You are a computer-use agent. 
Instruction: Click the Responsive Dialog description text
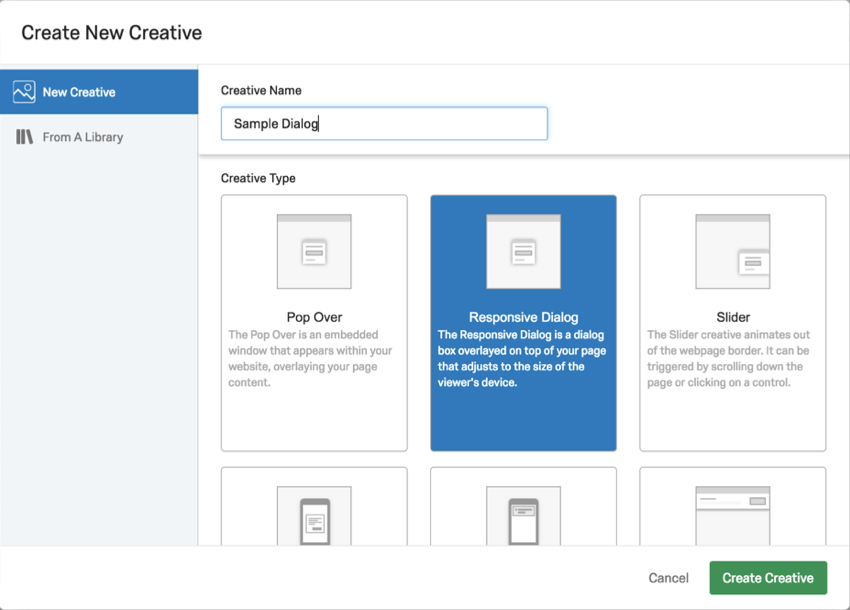(521, 358)
